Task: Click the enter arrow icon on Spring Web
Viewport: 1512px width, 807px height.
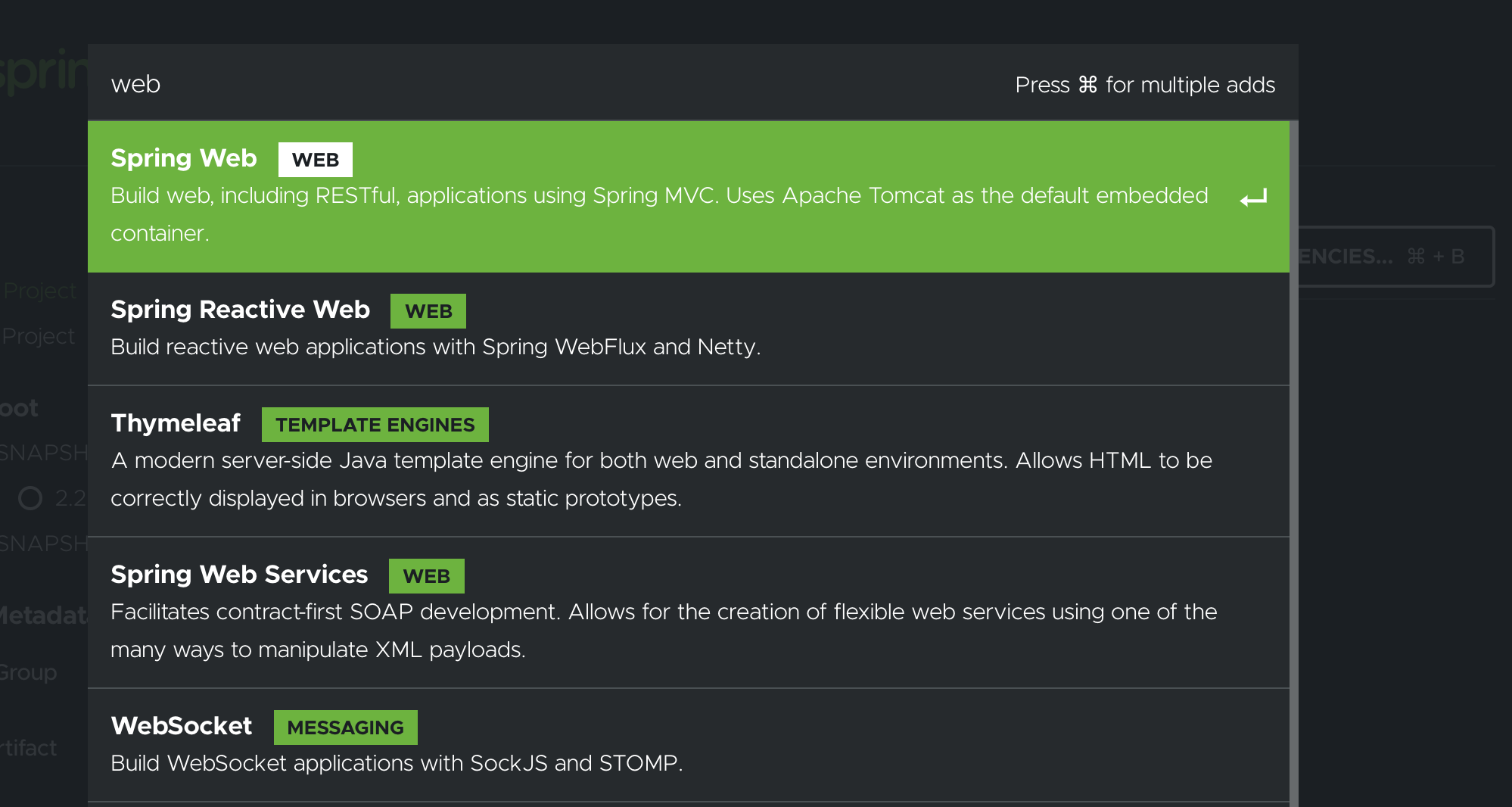Action: [1253, 198]
